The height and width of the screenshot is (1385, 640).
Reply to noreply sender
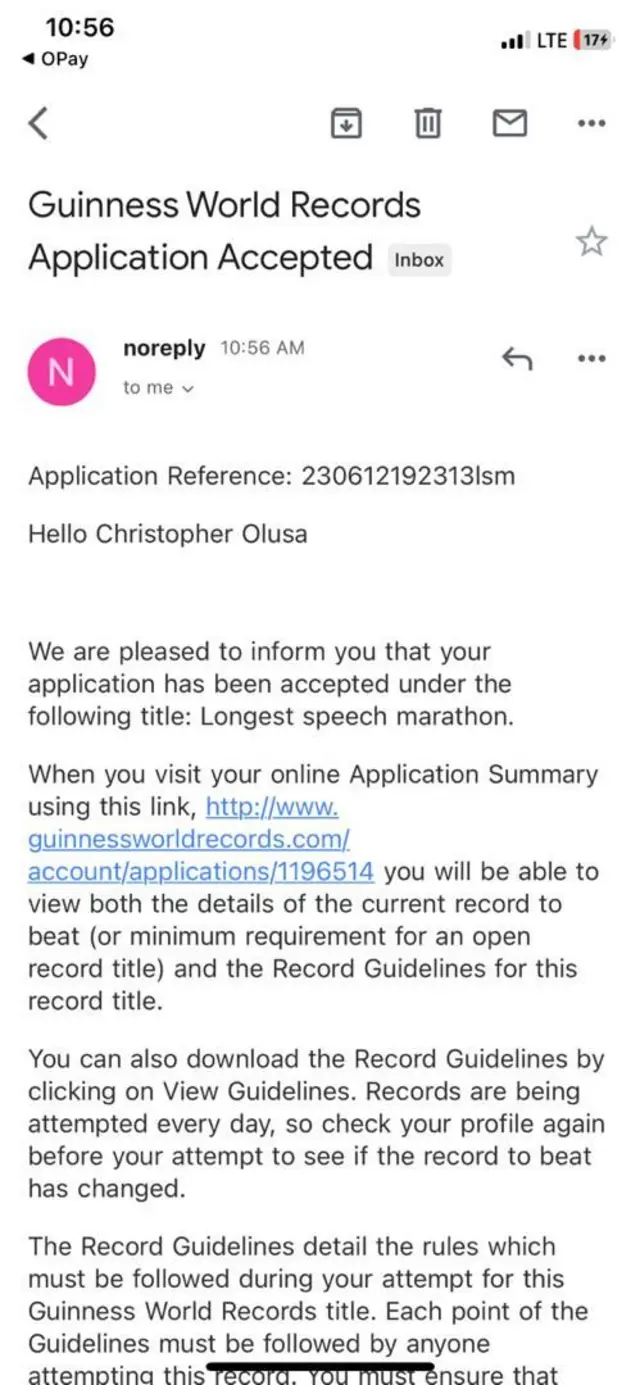tap(517, 359)
